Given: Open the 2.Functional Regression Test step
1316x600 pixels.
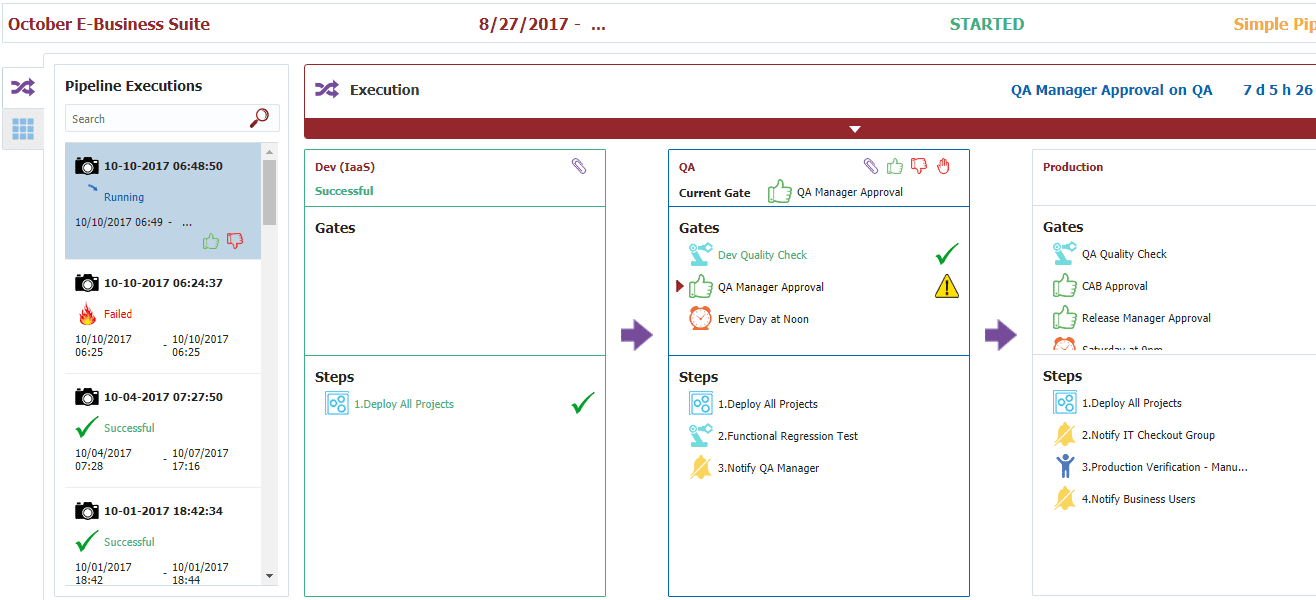Looking at the screenshot, I should (x=787, y=436).
